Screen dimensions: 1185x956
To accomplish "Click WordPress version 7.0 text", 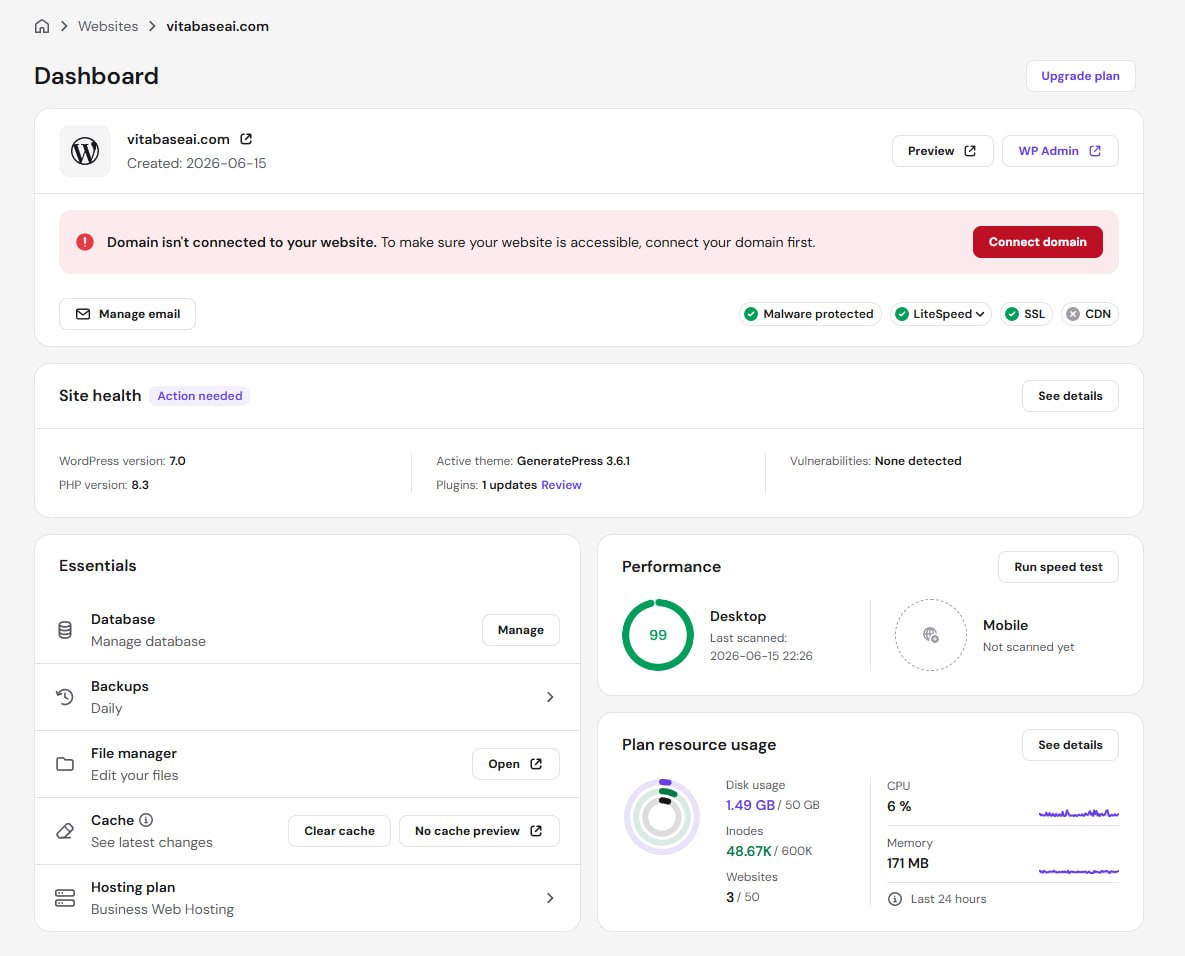I will coord(122,461).
